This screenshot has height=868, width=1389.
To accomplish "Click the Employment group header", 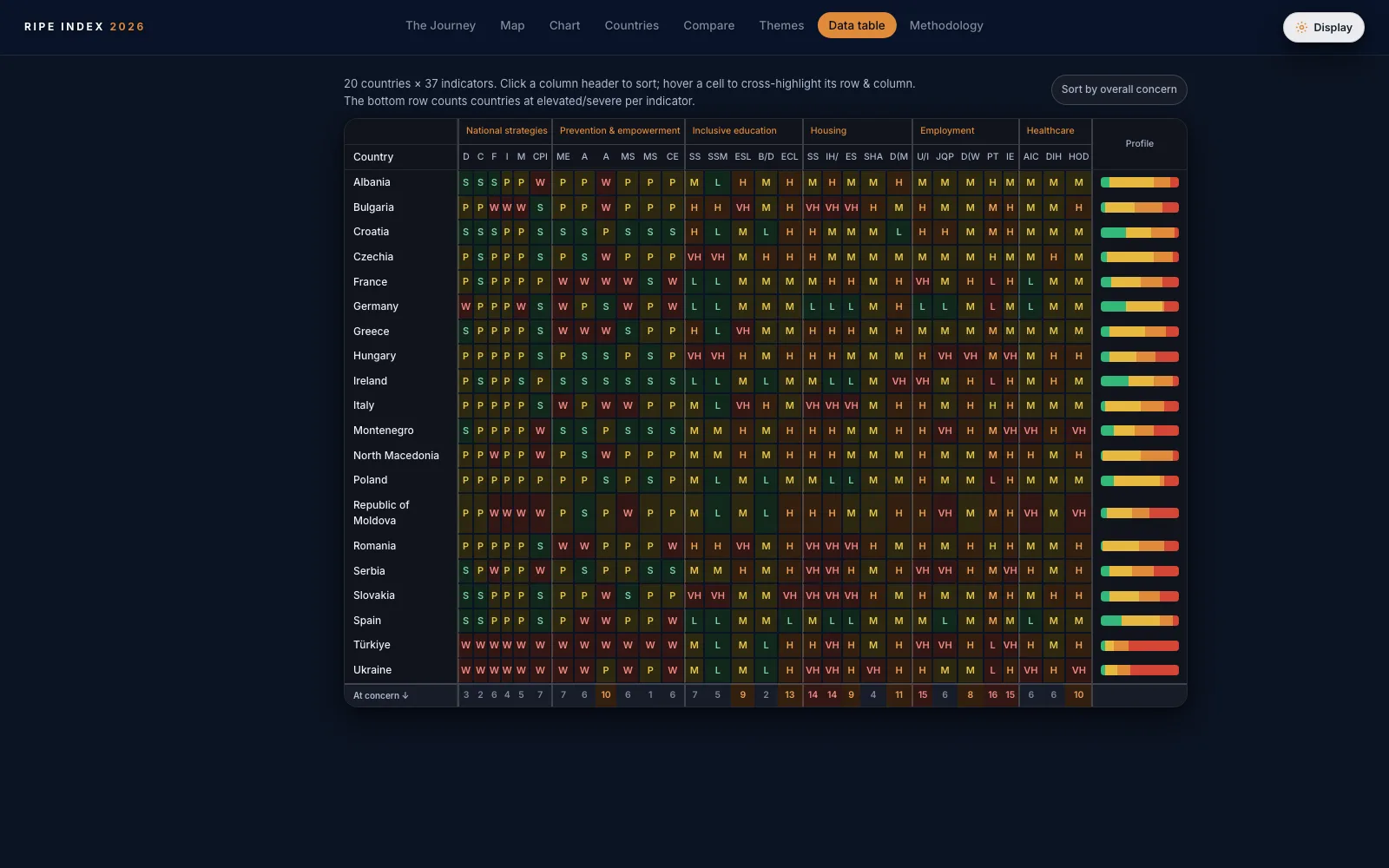I will 965,131.
